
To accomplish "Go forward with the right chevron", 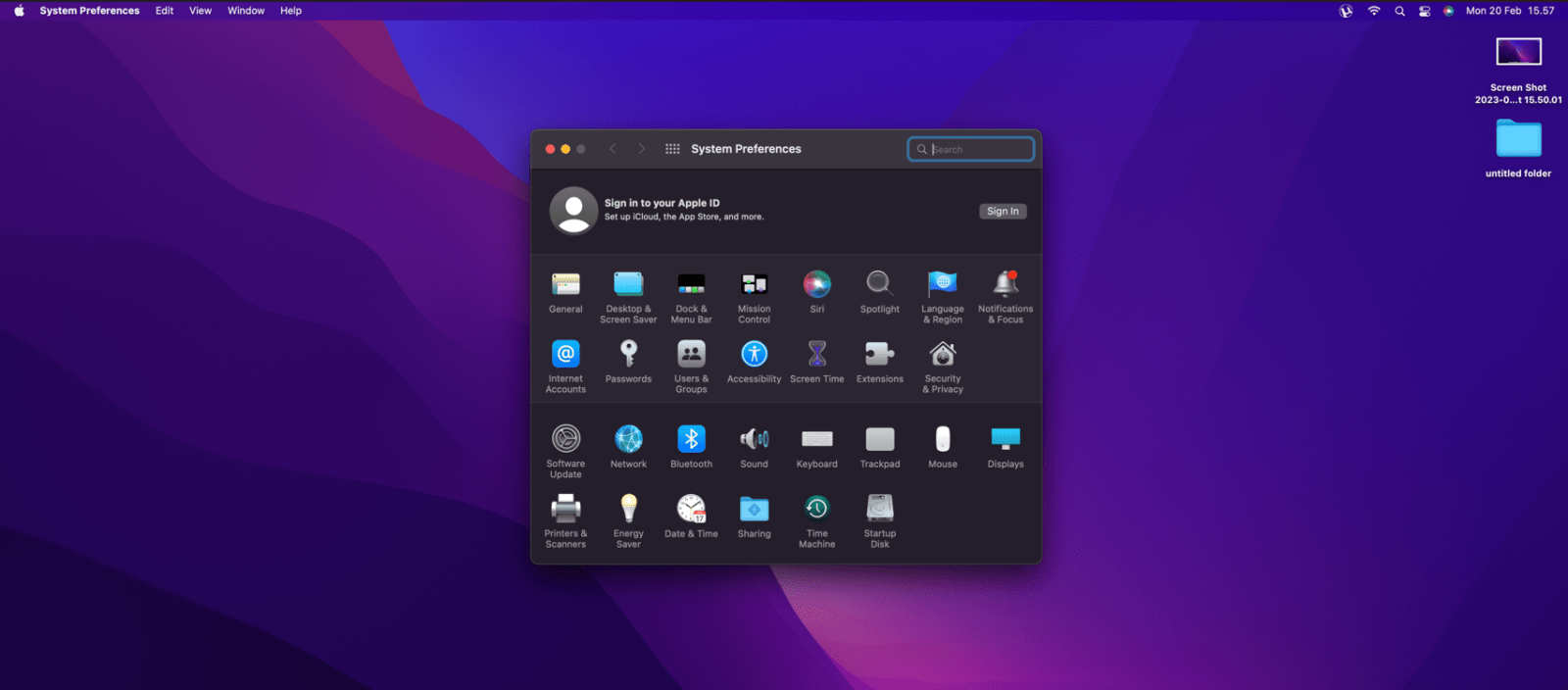I will 642,149.
